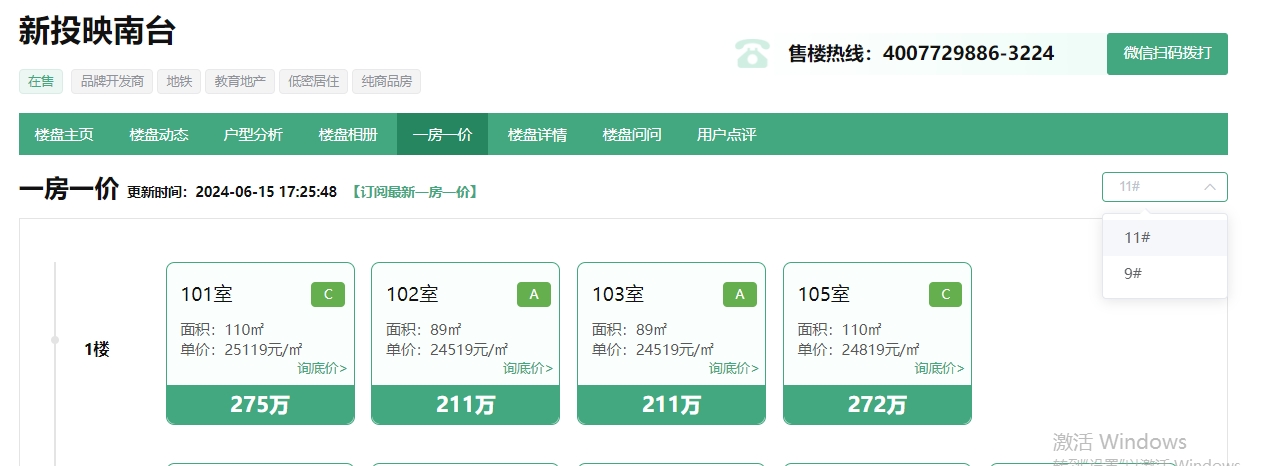1265x466 pixels.
Task: Click the 在售 status tag
Action: (x=41, y=81)
